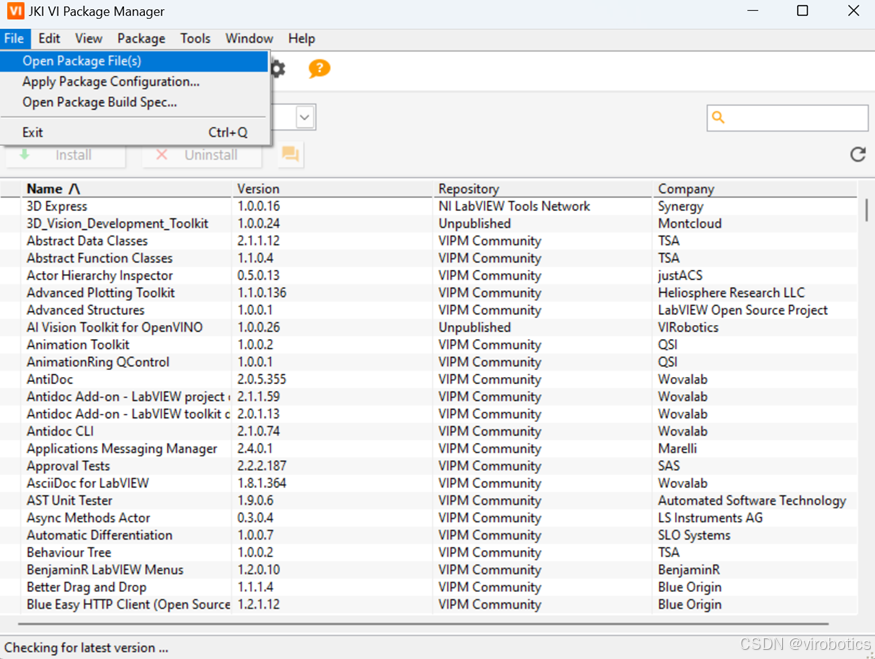Click the orange chat feedback icon
The width and height of the screenshot is (875, 659).
pyautogui.click(x=290, y=154)
